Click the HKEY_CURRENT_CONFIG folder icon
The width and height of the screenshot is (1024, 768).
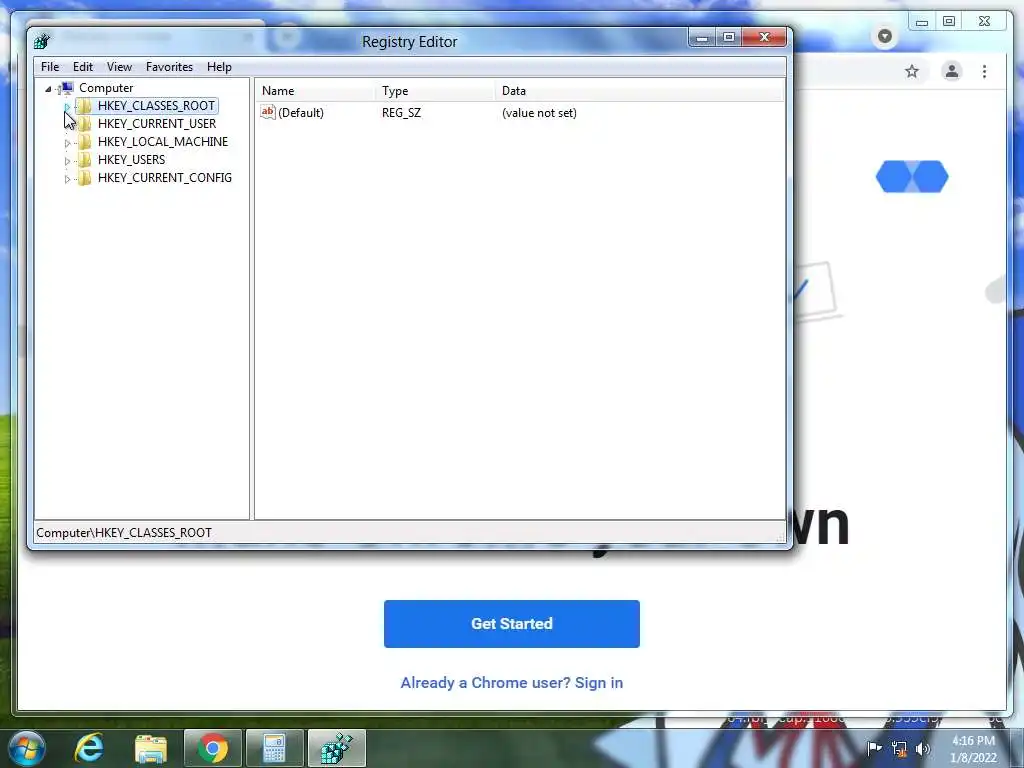click(84, 178)
